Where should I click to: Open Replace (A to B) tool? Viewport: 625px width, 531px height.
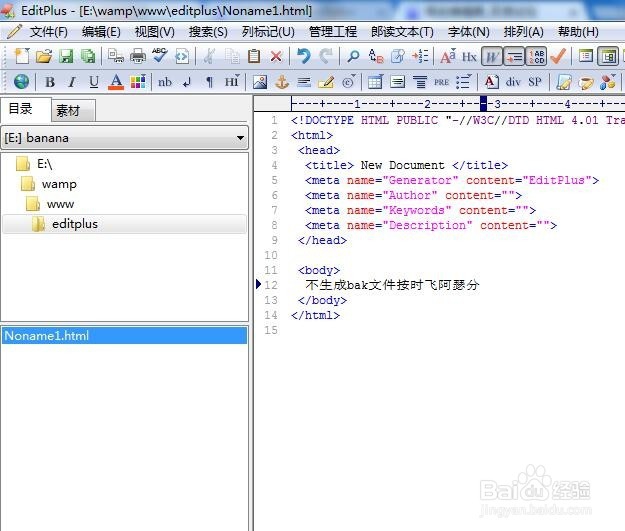(375, 56)
